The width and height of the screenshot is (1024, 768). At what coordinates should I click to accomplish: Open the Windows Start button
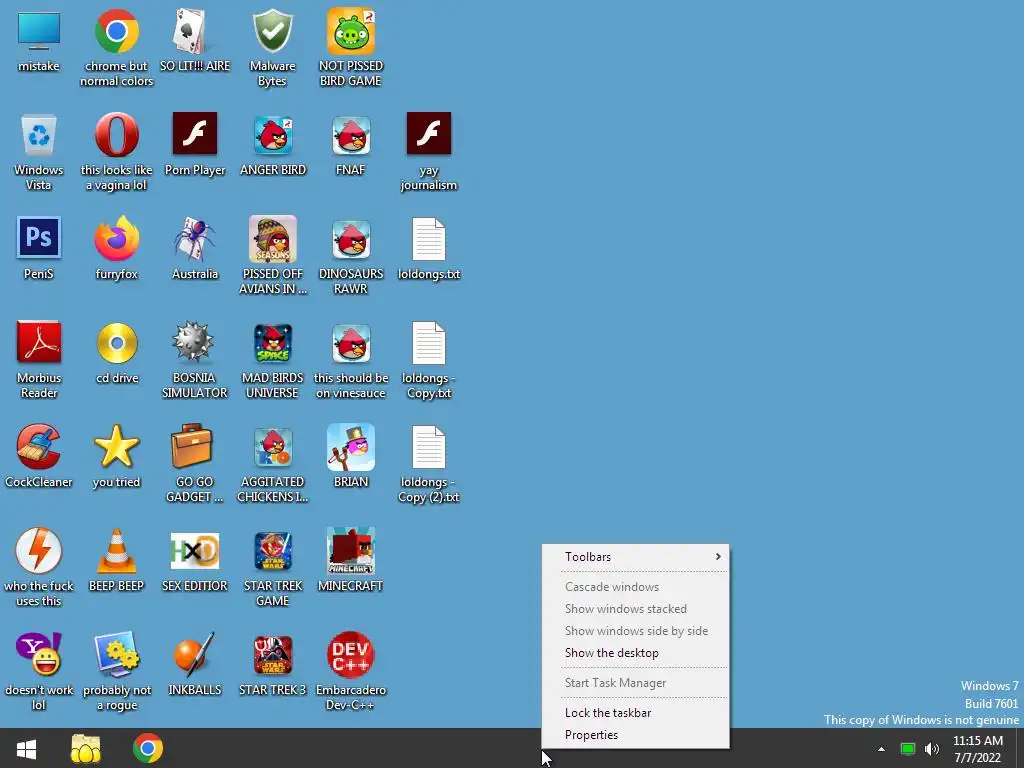pyautogui.click(x=26, y=748)
